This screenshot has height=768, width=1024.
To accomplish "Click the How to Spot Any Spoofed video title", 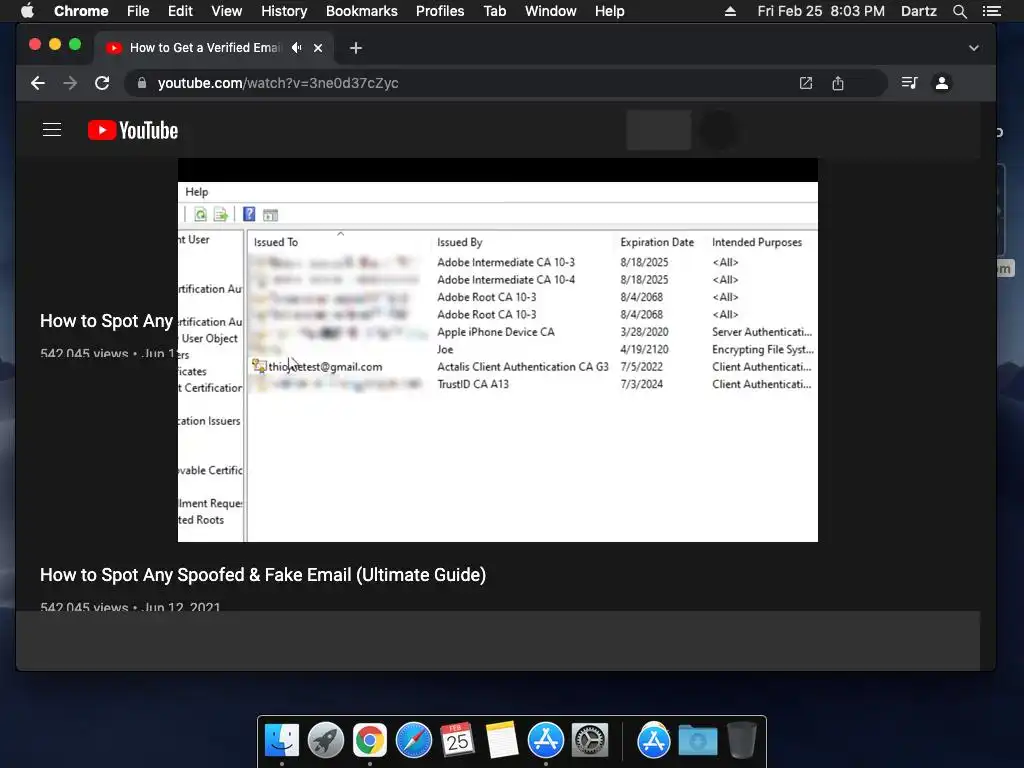I will click(x=263, y=575).
